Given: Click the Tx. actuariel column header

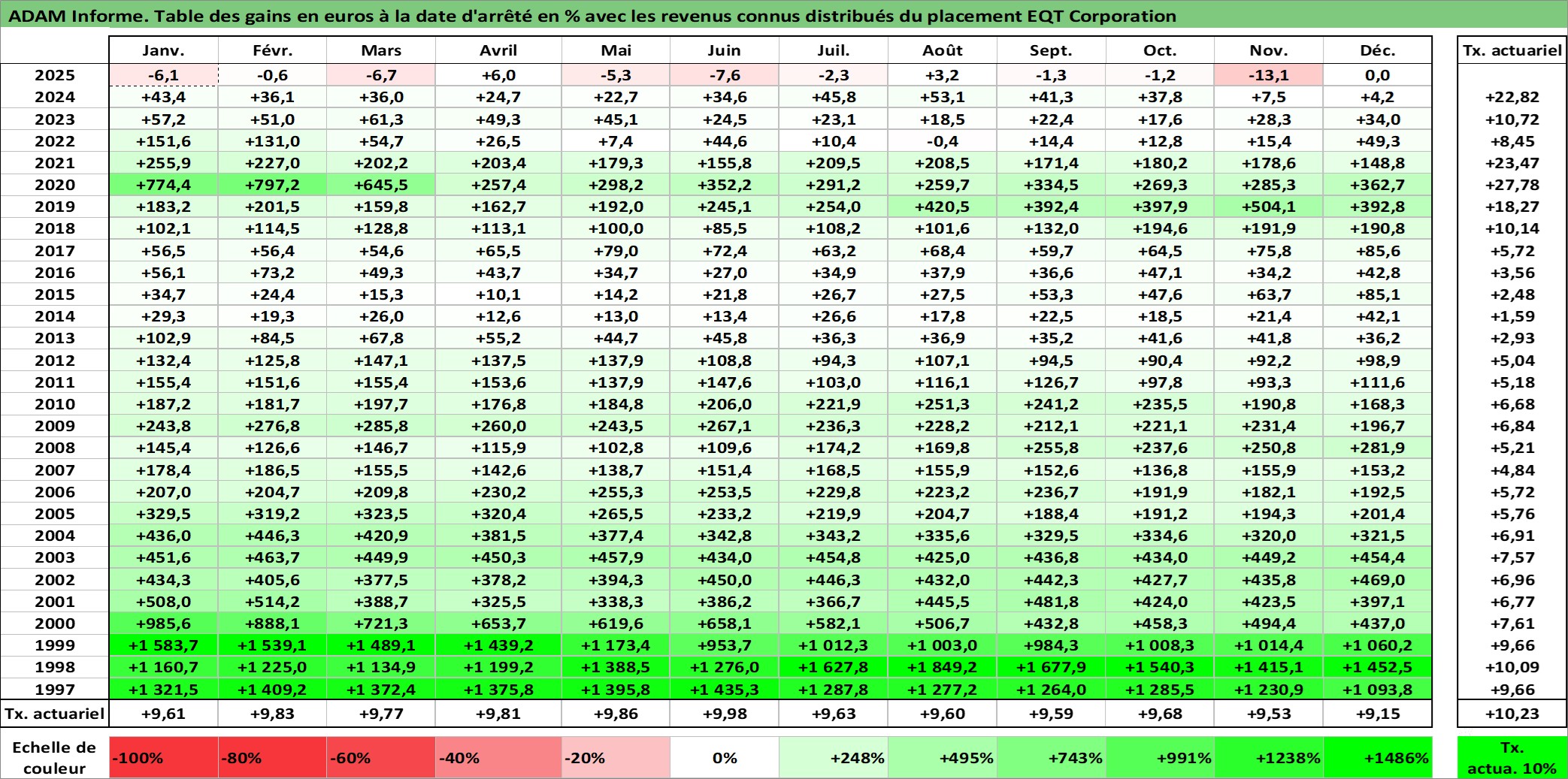Looking at the screenshot, I should [x=1512, y=50].
